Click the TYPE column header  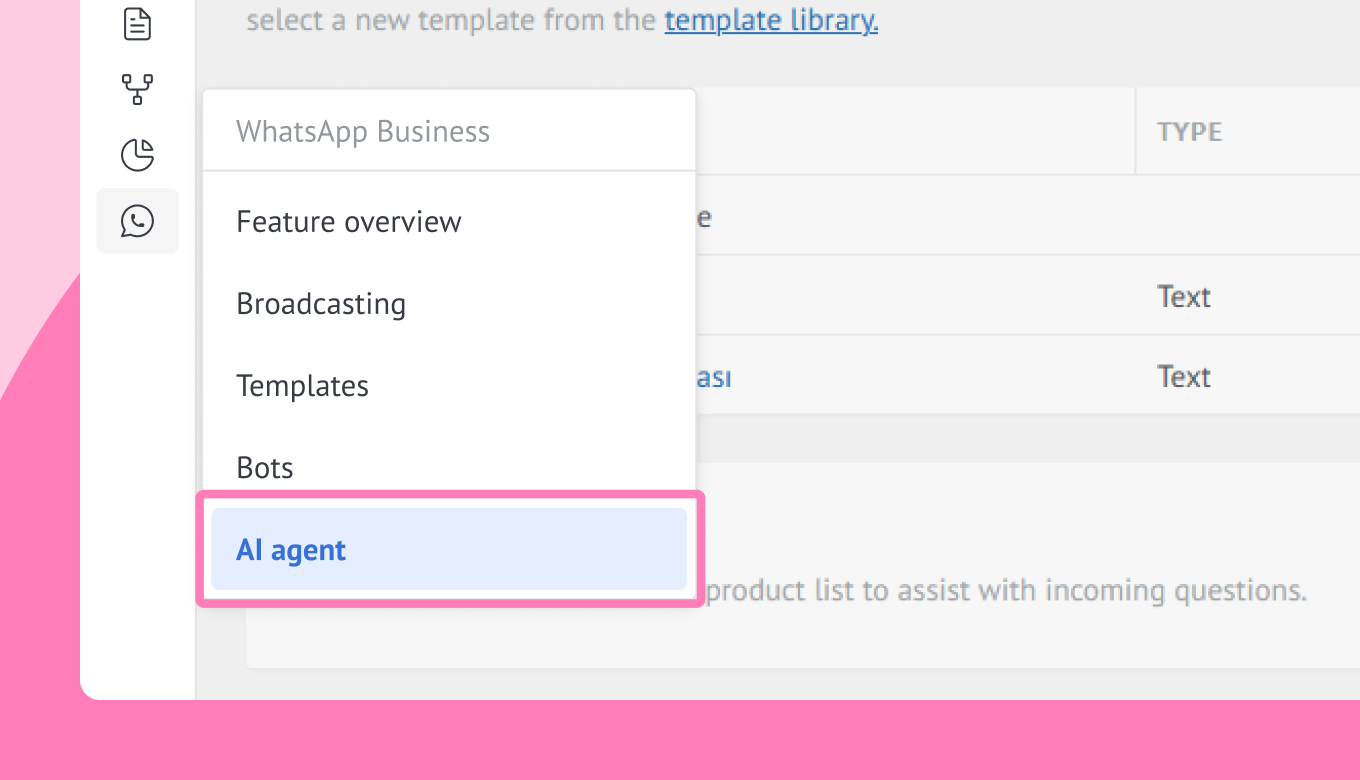pos(1189,132)
